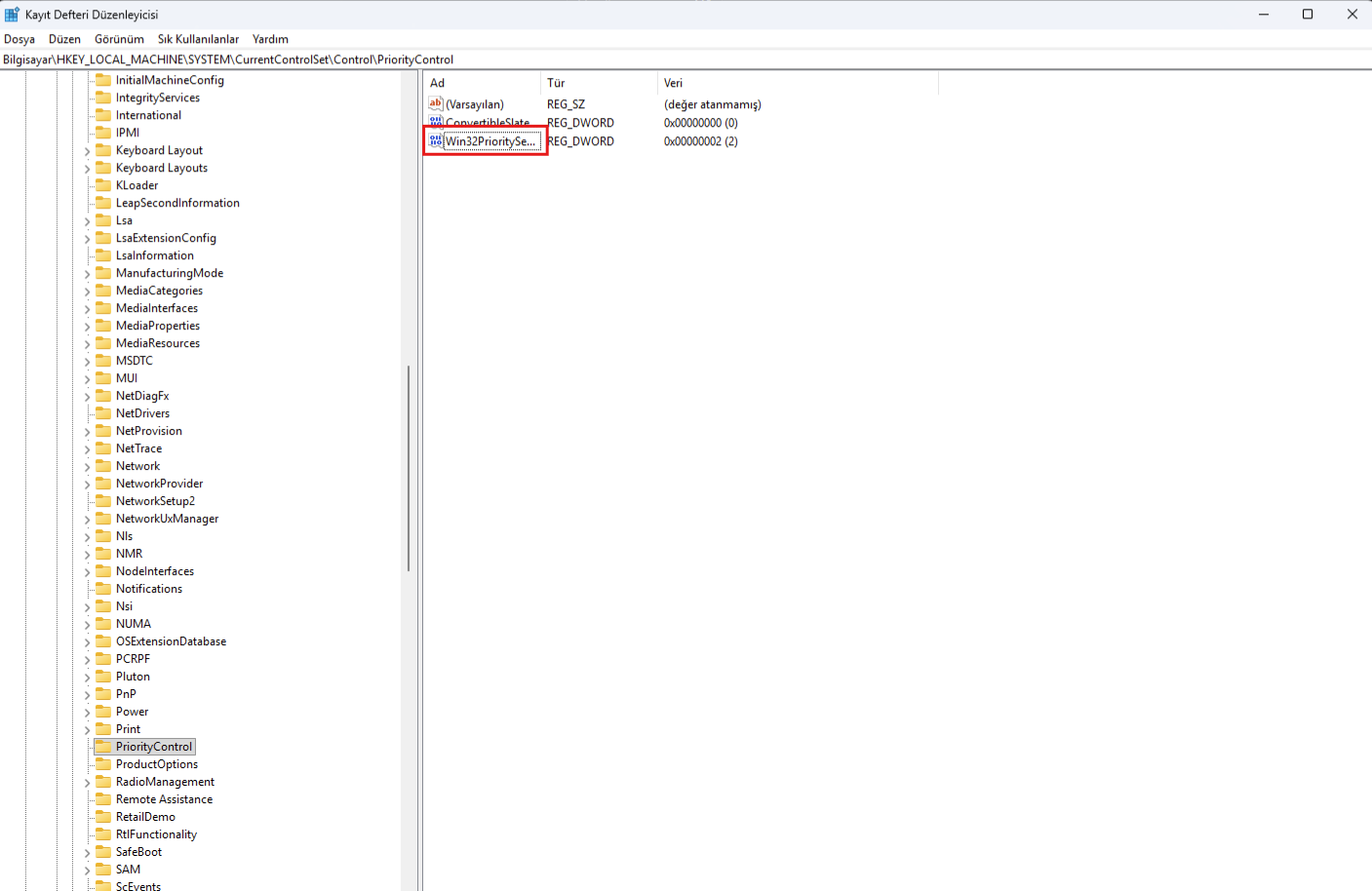Screen dimensions: 1372x891
Task: Open the Görünüm menu
Action: click(119, 39)
